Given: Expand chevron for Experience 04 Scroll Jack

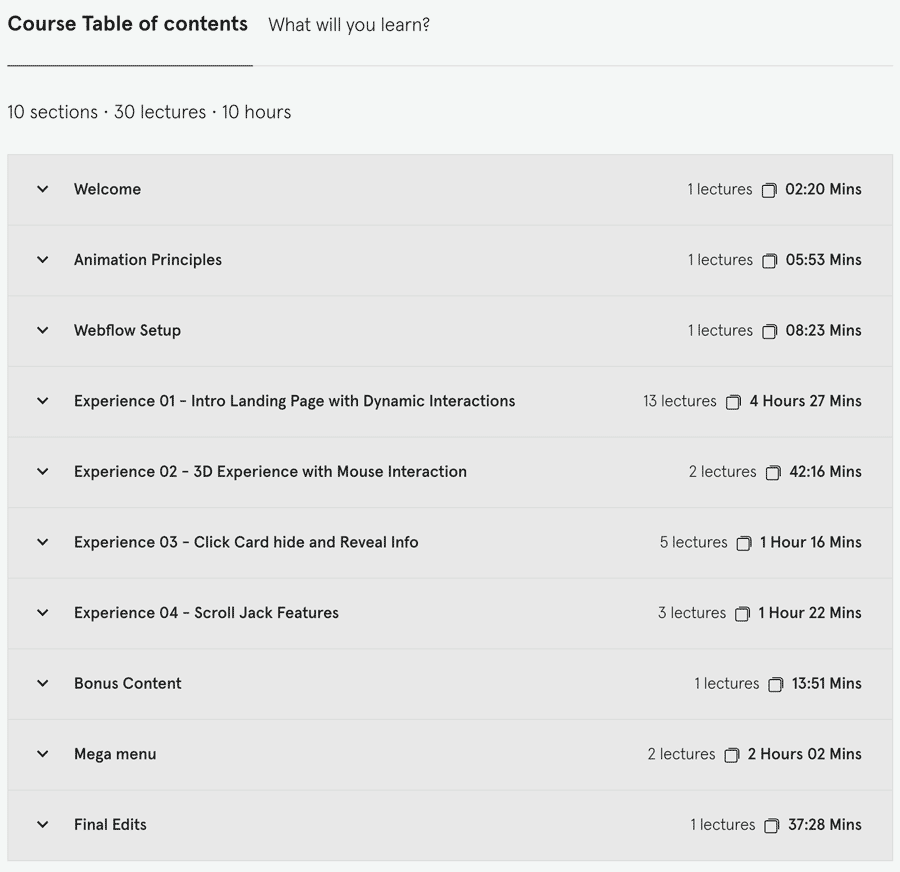Looking at the screenshot, I should (x=42, y=613).
